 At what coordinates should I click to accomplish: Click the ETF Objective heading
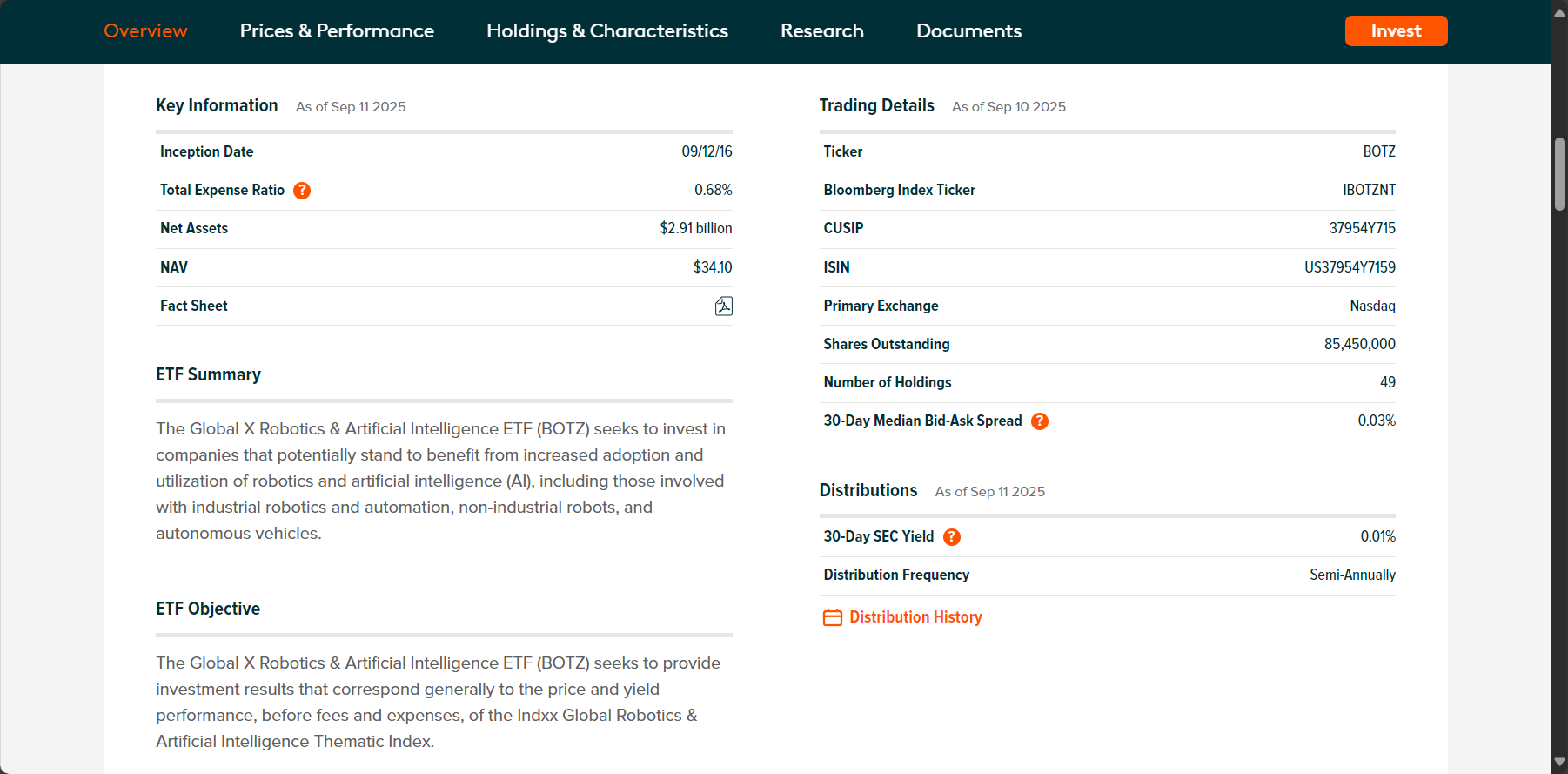coord(208,609)
